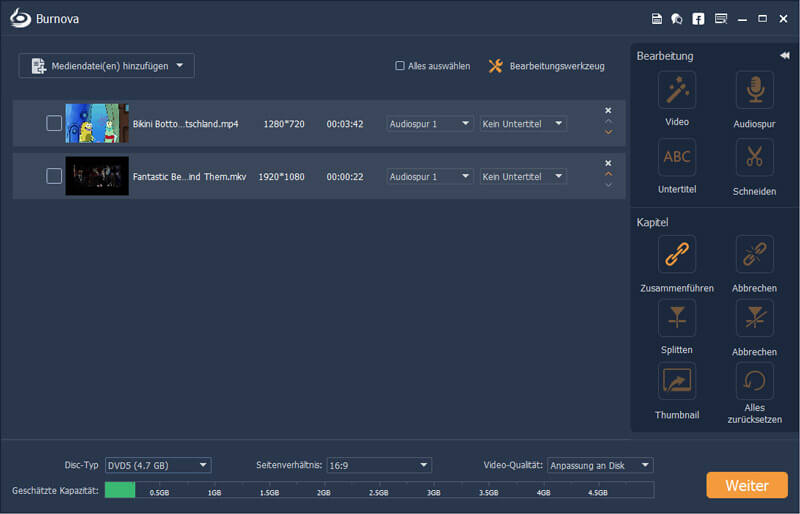The width and height of the screenshot is (800, 514).
Task: Open the Video-Qualität dropdown
Action: tap(600, 465)
